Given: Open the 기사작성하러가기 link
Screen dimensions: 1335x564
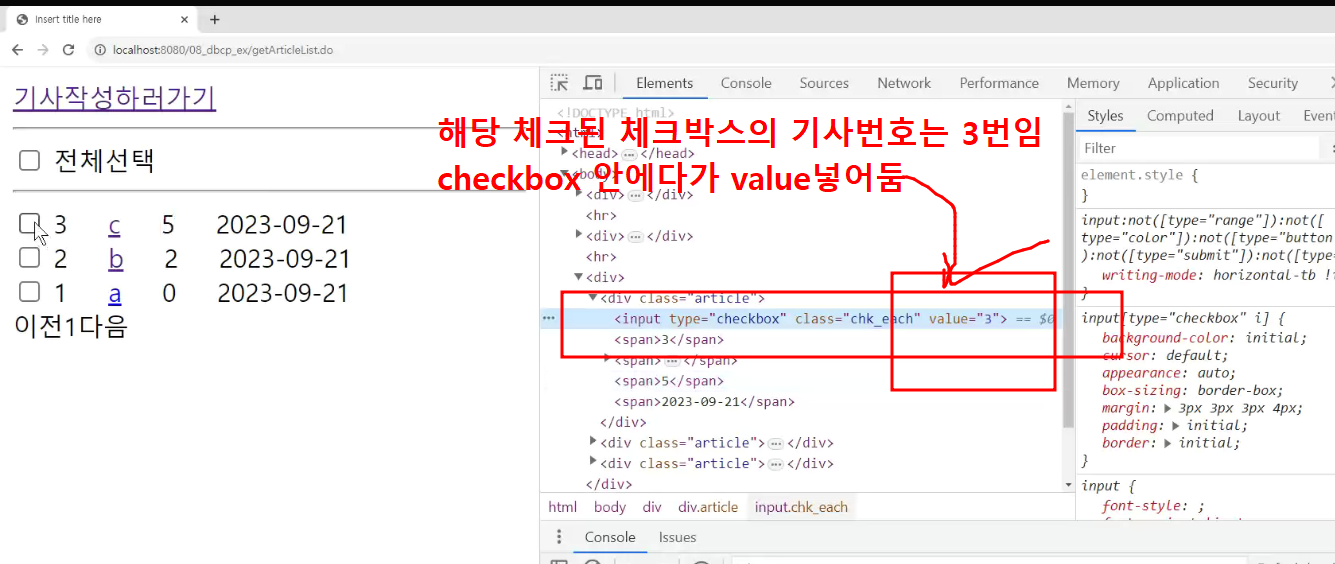Looking at the screenshot, I should coord(114,97).
